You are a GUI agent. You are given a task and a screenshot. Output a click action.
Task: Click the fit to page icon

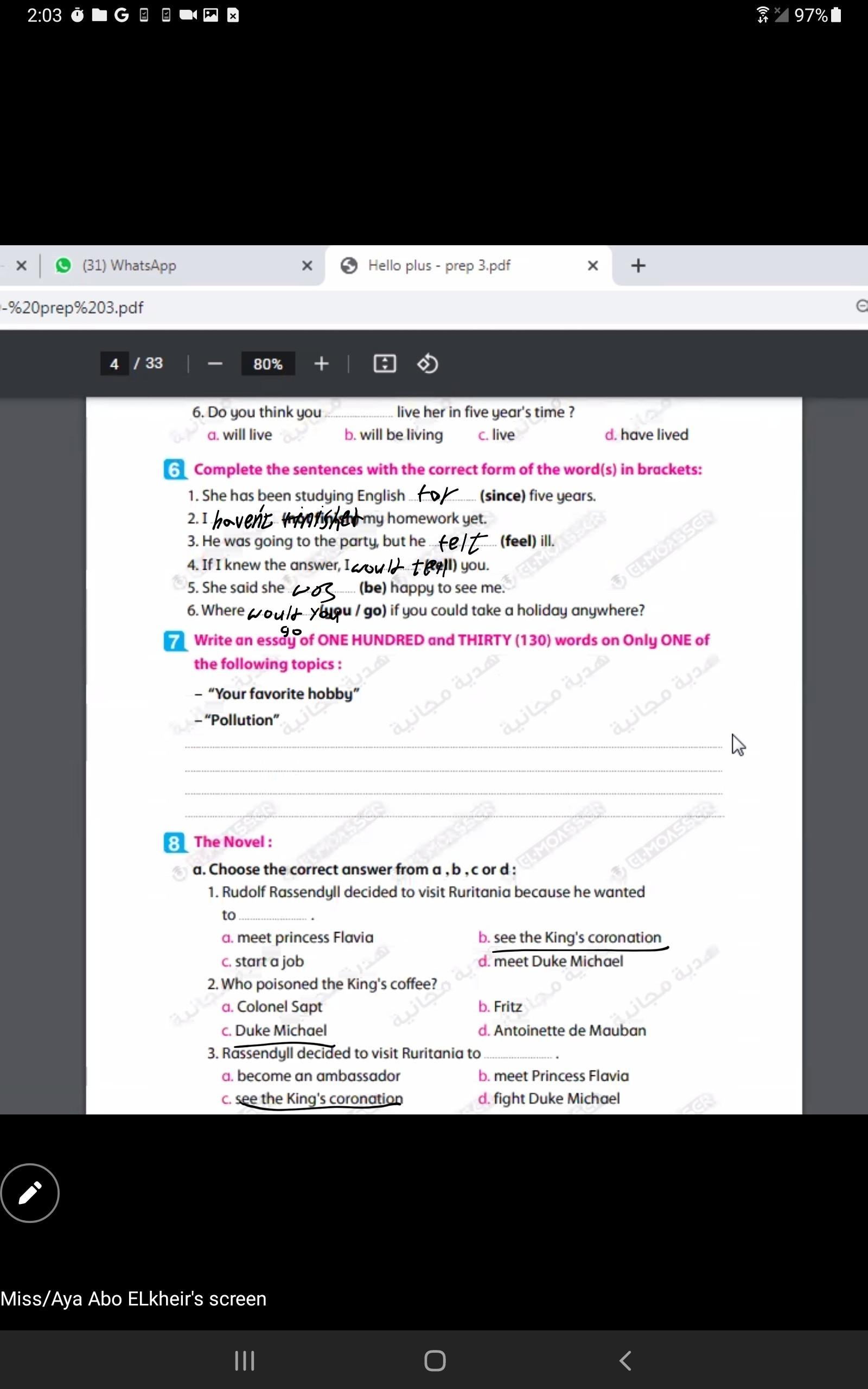[384, 364]
